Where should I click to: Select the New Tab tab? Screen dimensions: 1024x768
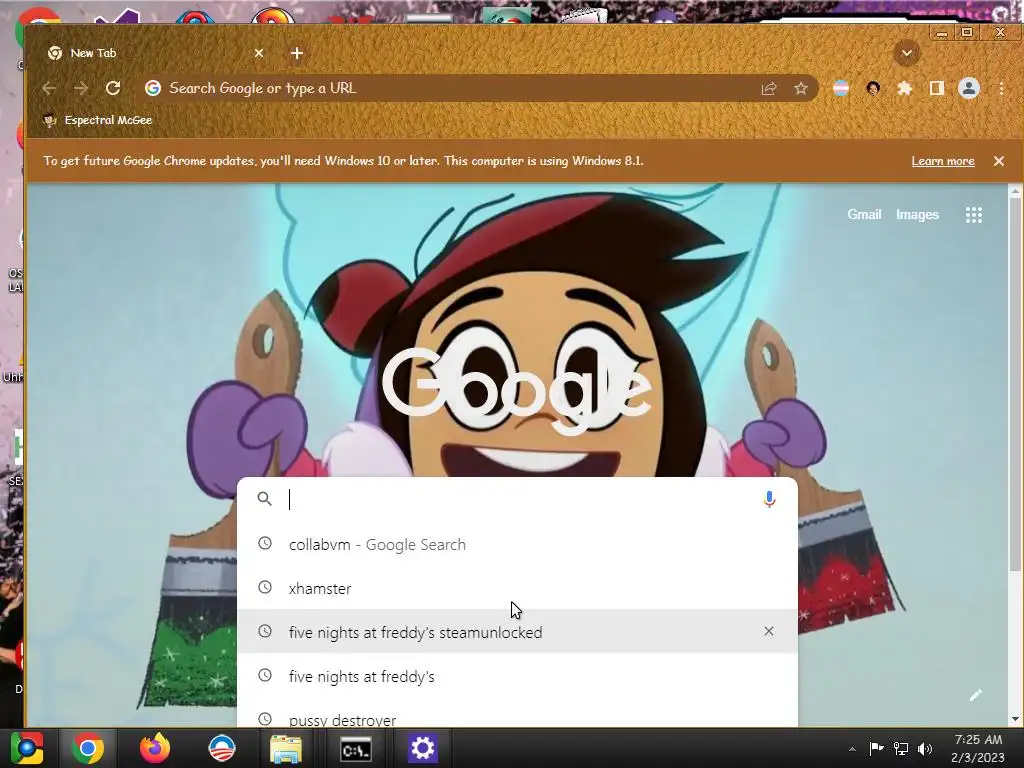(x=155, y=53)
